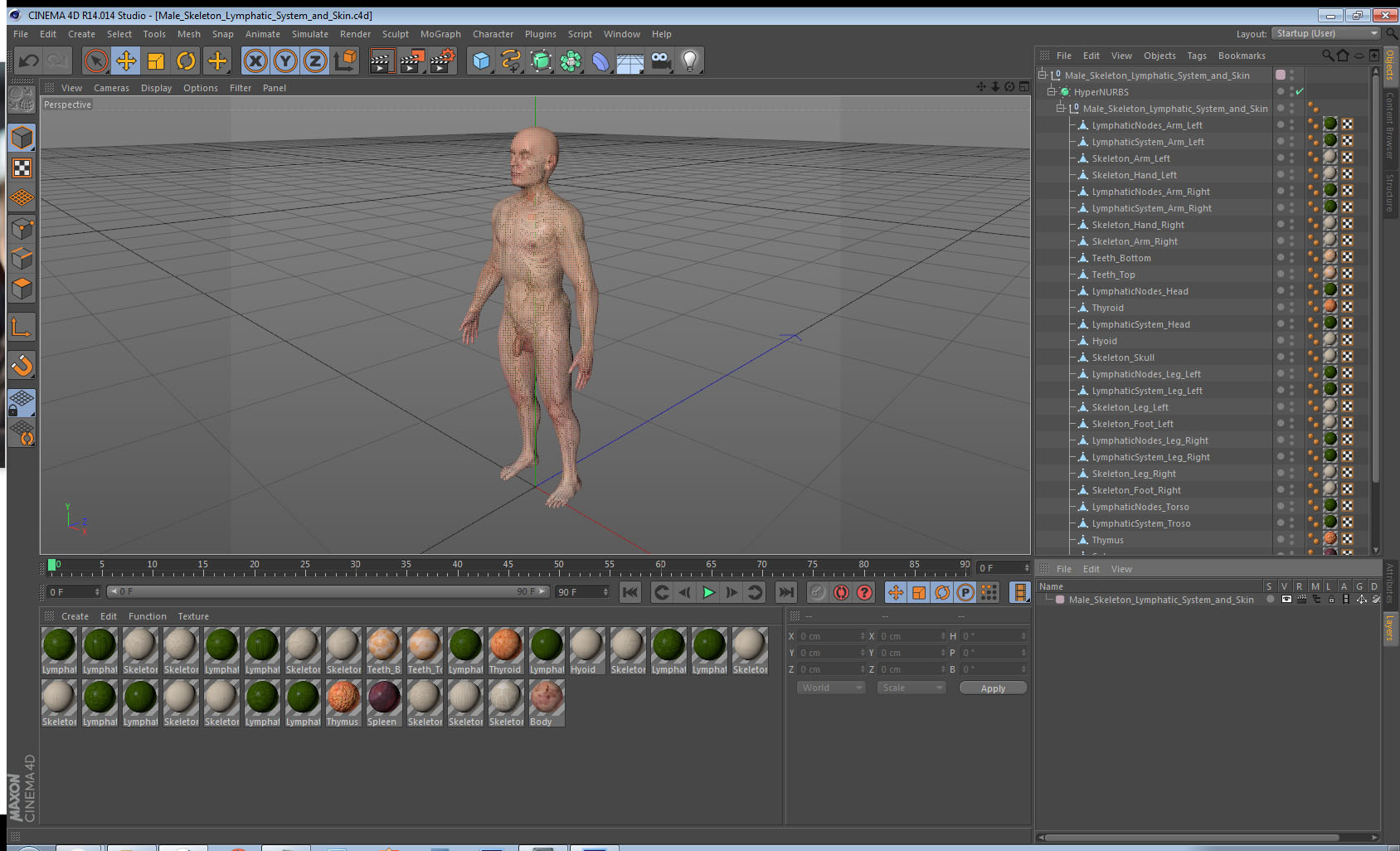Activate the Move tool
Image resolution: width=1400 pixels, height=851 pixels.
coord(126,61)
